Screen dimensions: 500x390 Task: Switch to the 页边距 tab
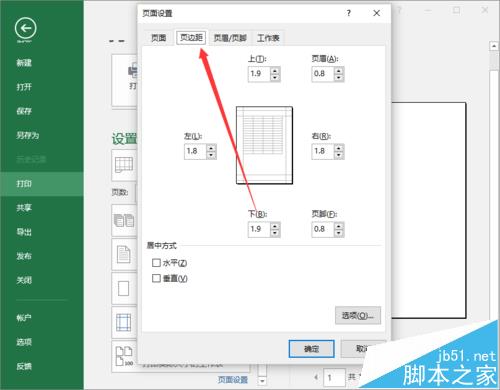point(191,37)
